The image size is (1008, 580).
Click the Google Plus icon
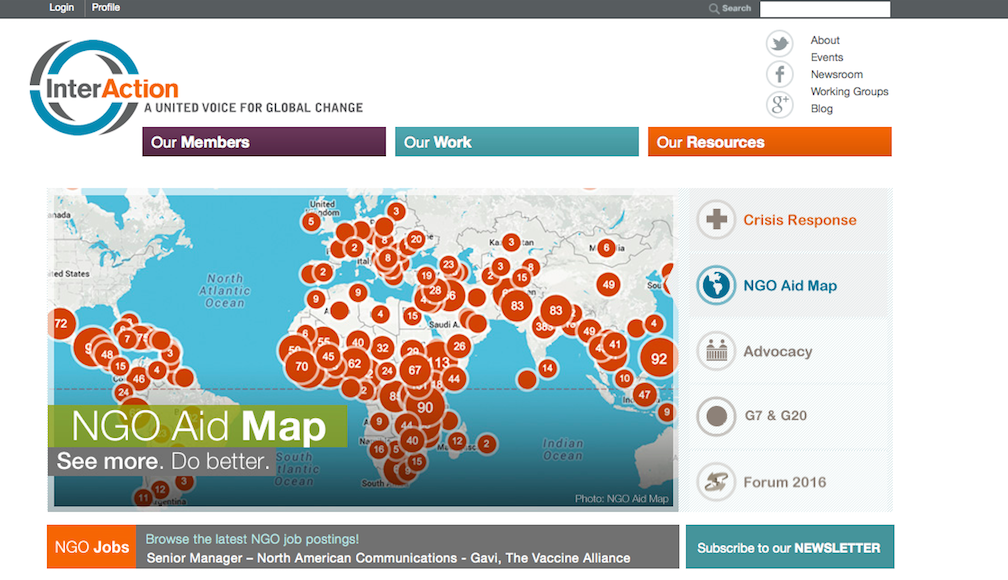(x=779, y=105)
